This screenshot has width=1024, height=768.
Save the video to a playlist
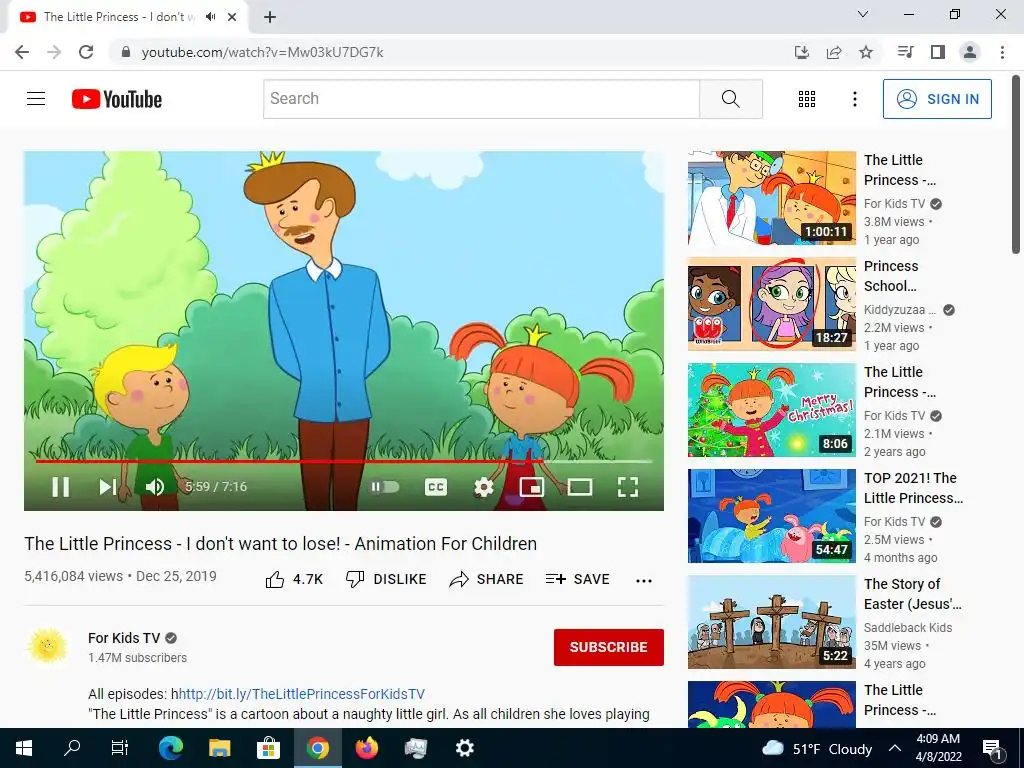point(577,579)
